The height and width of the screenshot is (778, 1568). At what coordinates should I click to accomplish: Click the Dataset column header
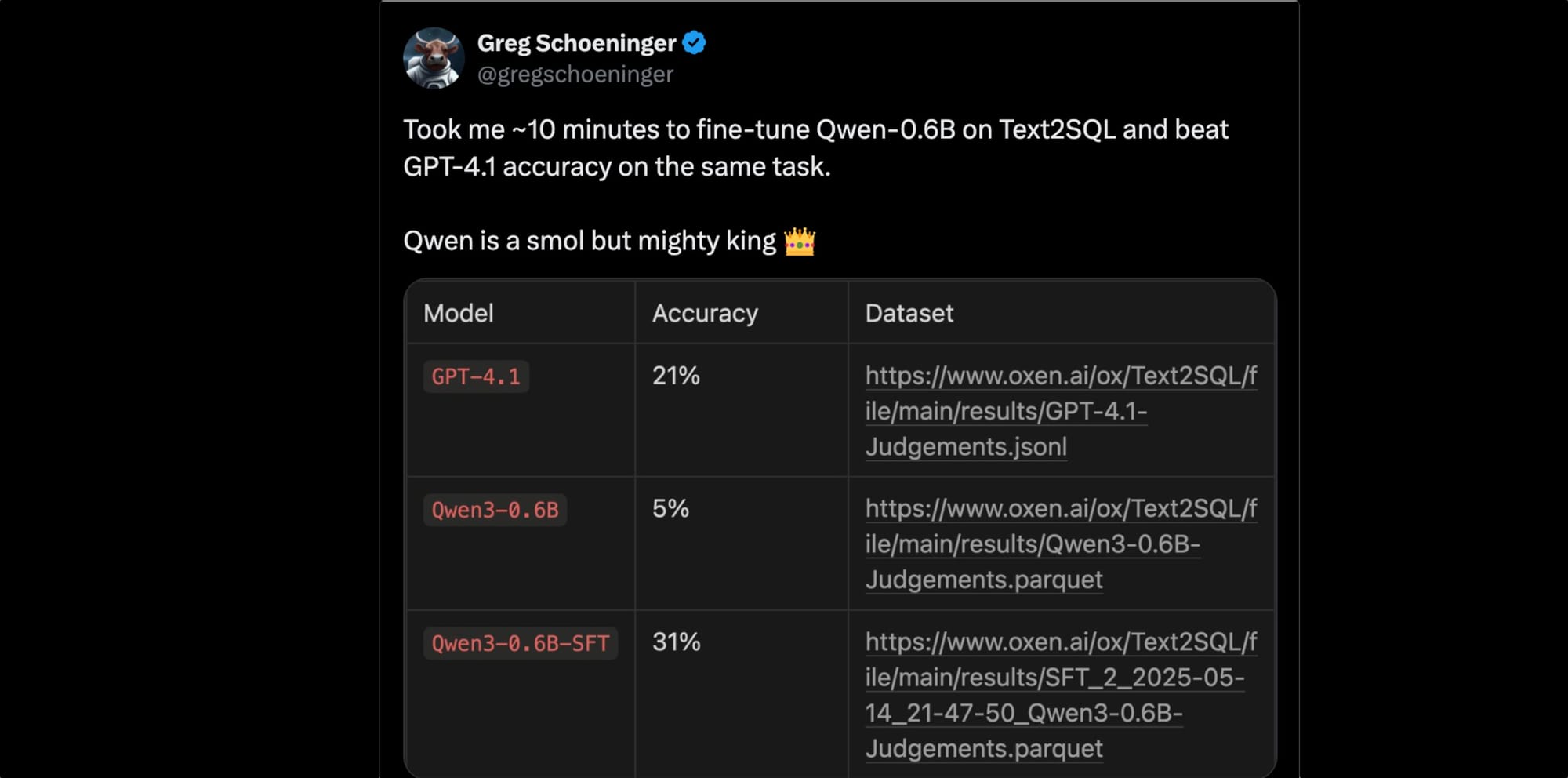pyautogui.click(x=909, y=314)
